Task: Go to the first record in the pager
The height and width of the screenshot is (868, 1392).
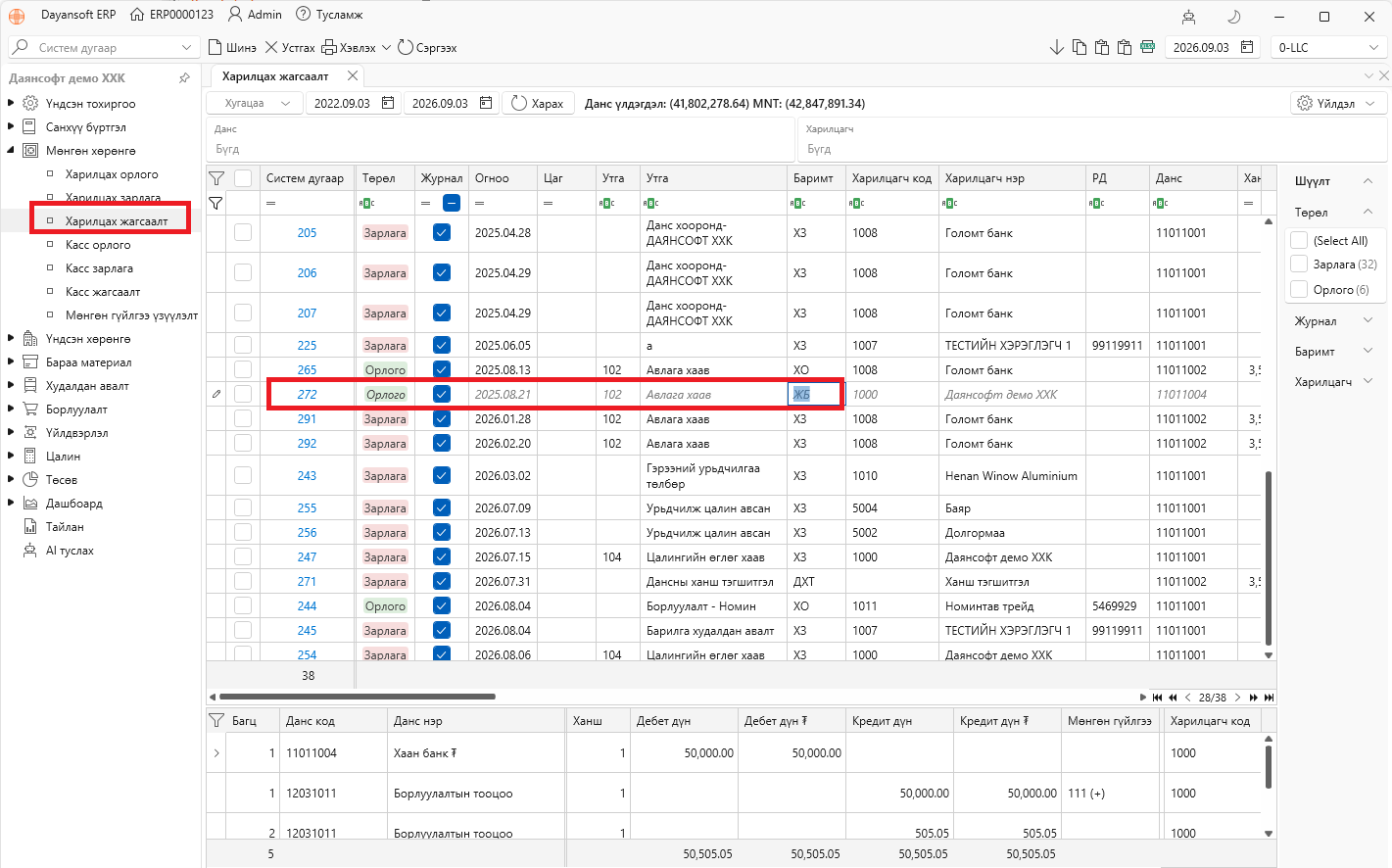Action: point(1157,698)
